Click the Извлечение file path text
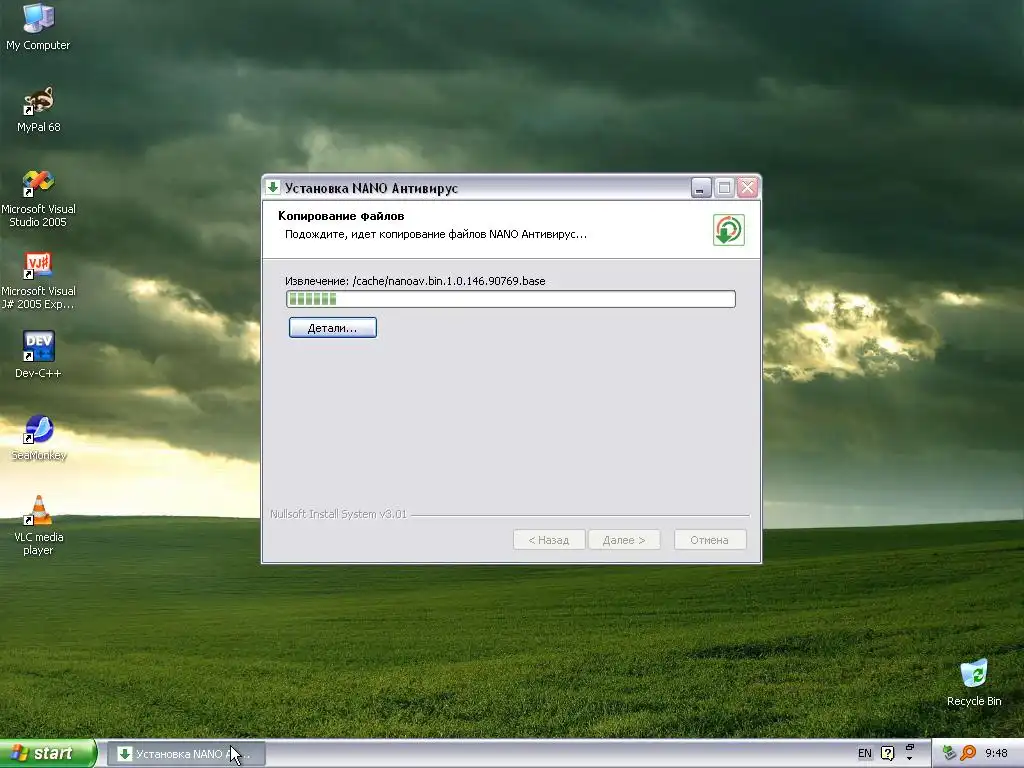 415,281
